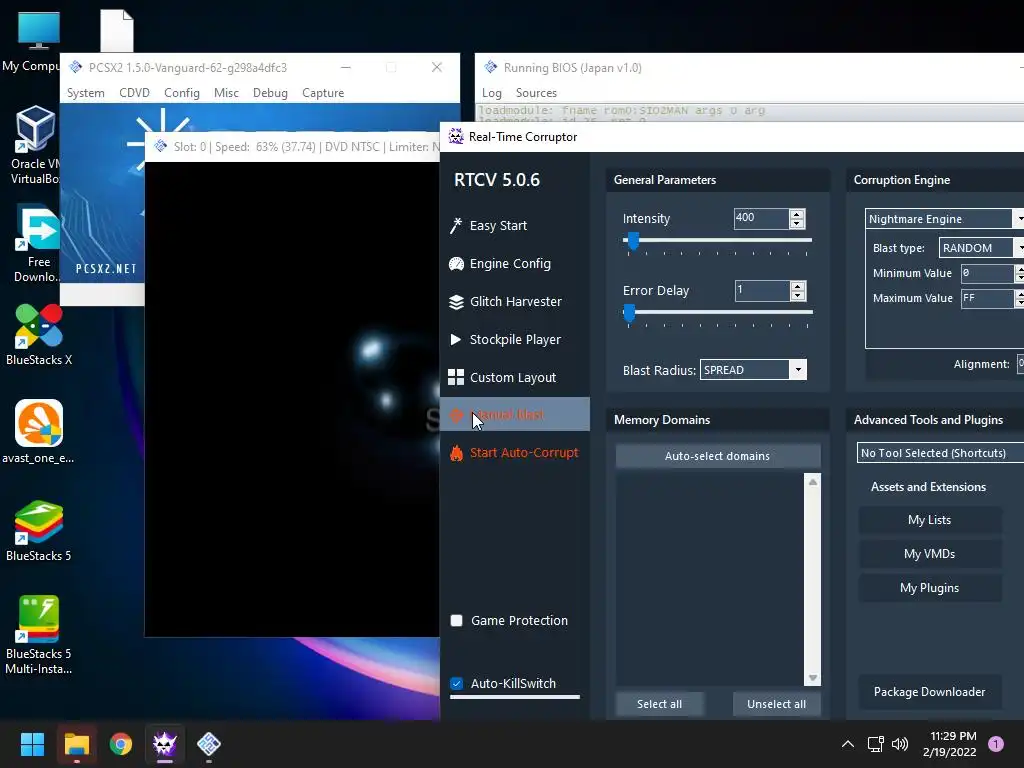1024x768 pixels.
Task: Select BlueStacks 5 desktop icon
Action: click(x=39, y=531)
